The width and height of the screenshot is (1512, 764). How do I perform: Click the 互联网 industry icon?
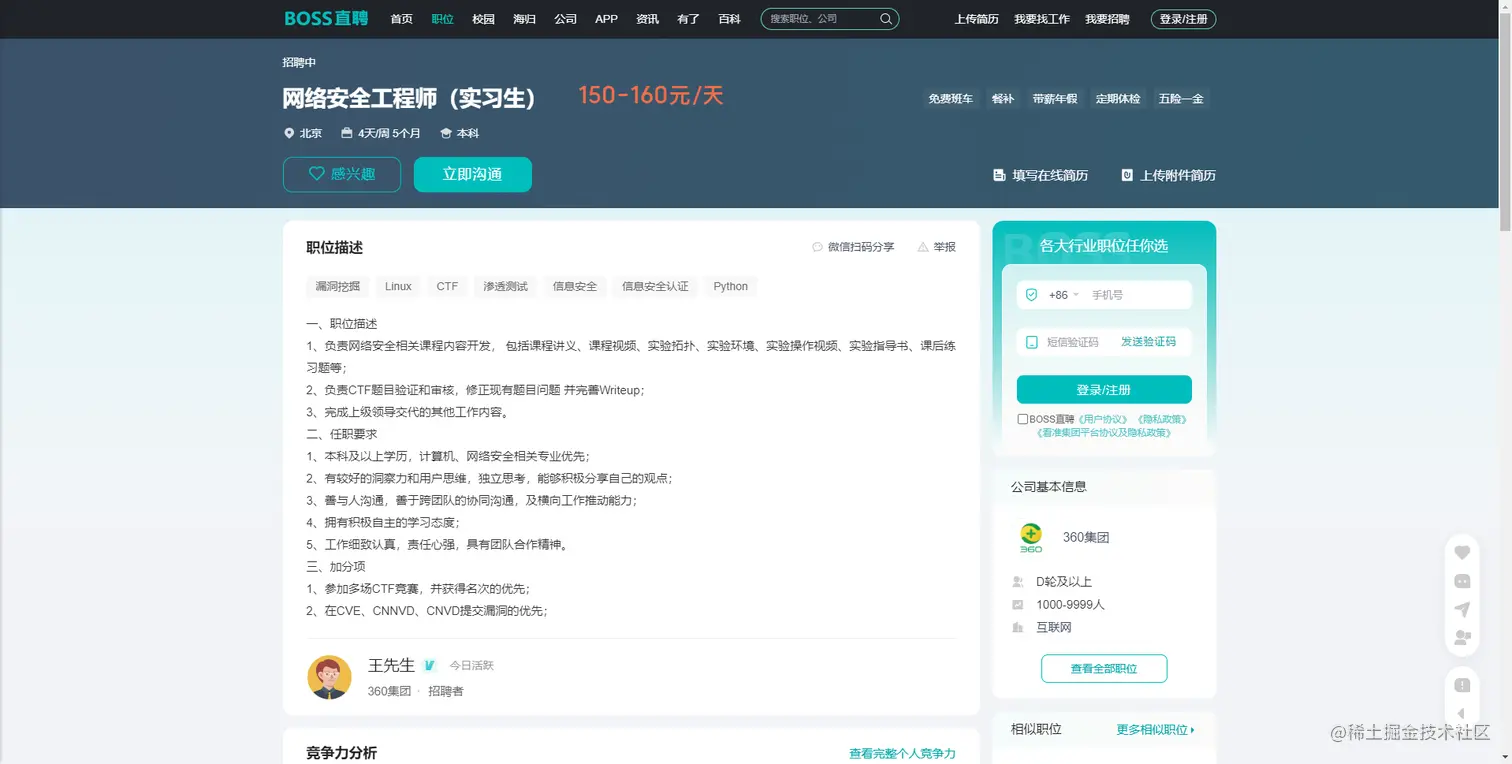coord(1018,628)
